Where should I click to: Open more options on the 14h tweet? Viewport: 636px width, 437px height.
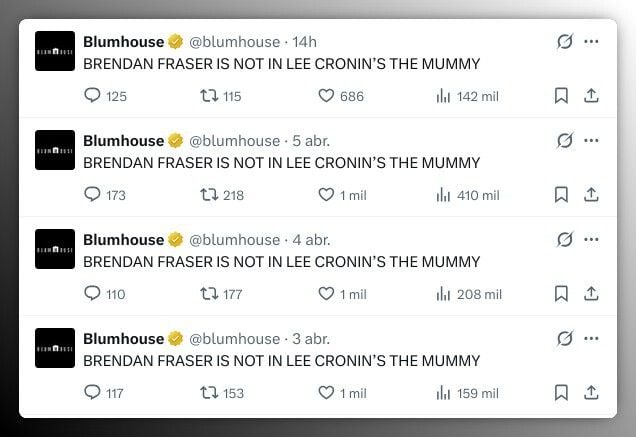pos(591,42)
